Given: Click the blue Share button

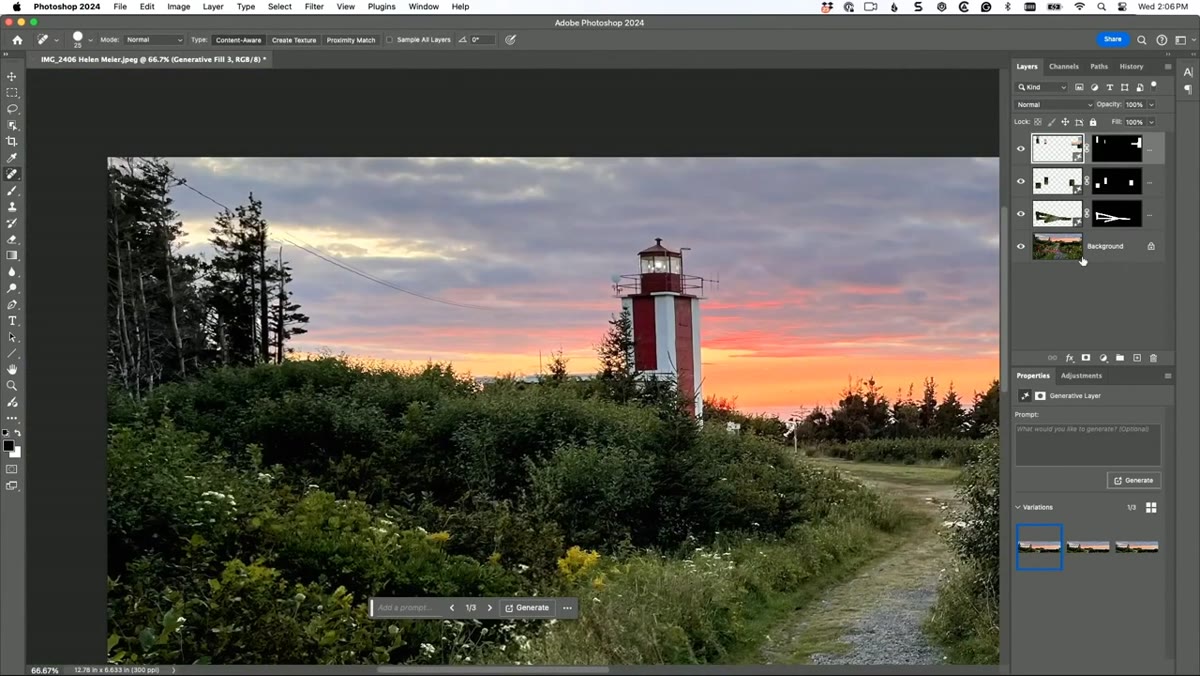Looking at the screenshot, I should tap(1113, 39).
